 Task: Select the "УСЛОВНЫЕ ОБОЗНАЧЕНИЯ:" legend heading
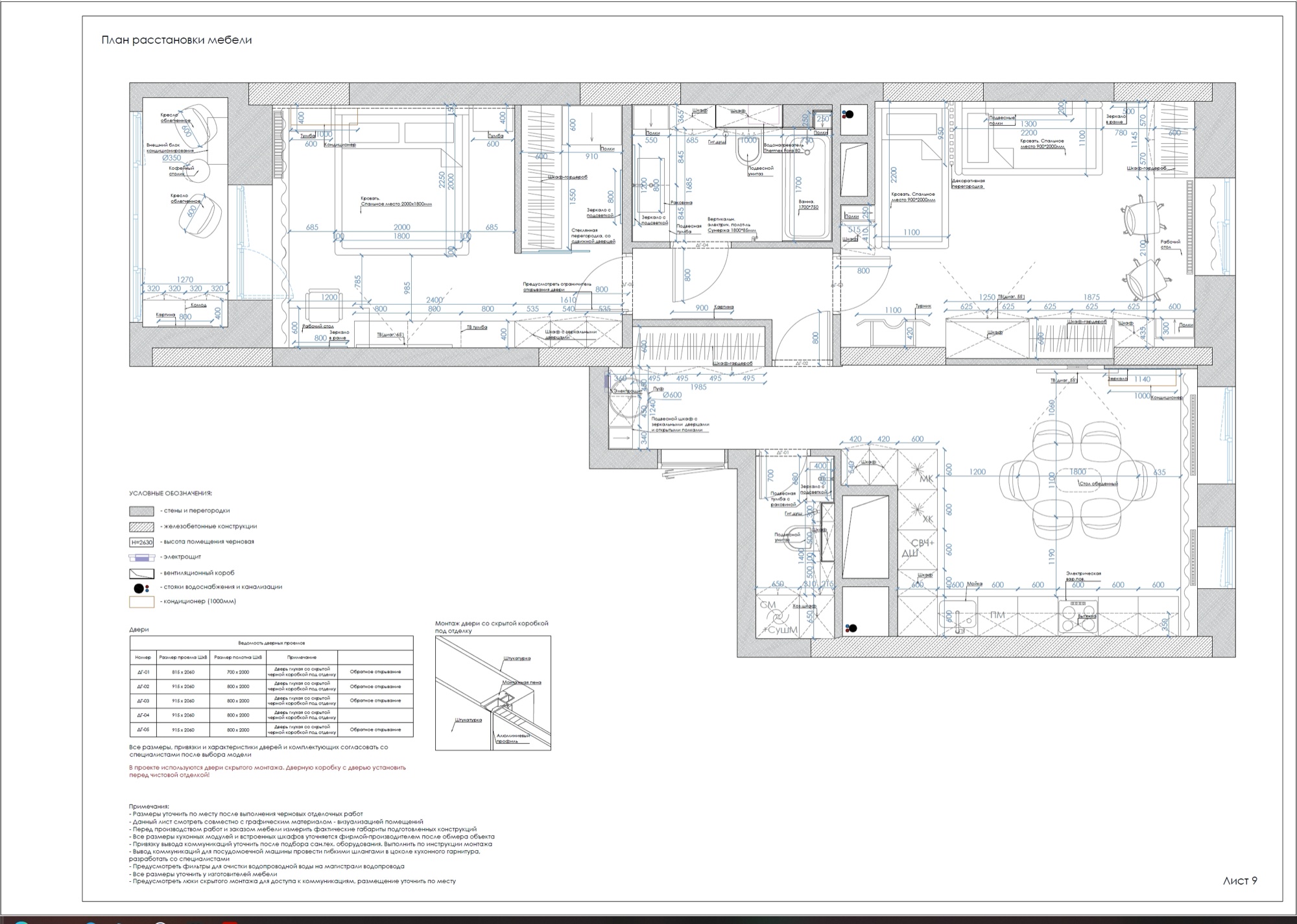tap(171, 493)
